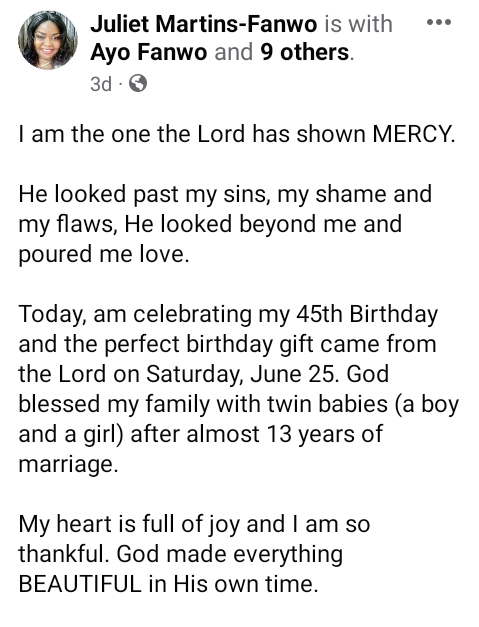
Task: Click the globe public audience icon
Action: pyautogui.click(x=138, y=84)
